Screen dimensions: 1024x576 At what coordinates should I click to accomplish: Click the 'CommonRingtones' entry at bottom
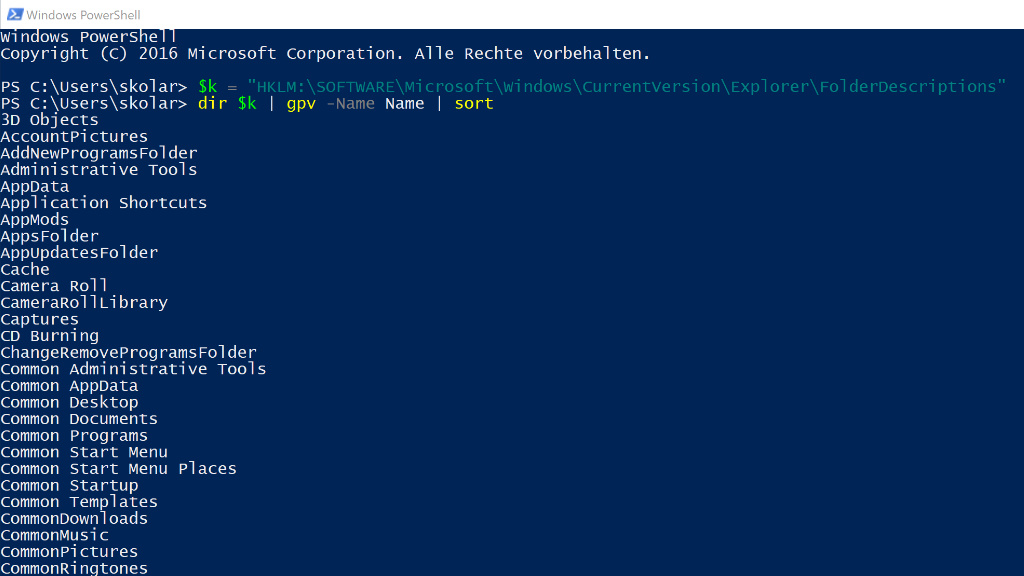(74, 568)
